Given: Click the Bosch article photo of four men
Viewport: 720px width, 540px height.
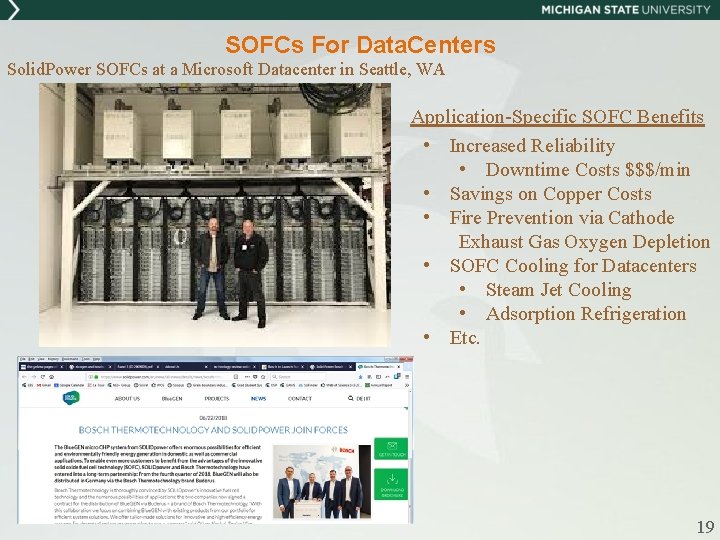Looking at the screenshot, I should point(322,482).
